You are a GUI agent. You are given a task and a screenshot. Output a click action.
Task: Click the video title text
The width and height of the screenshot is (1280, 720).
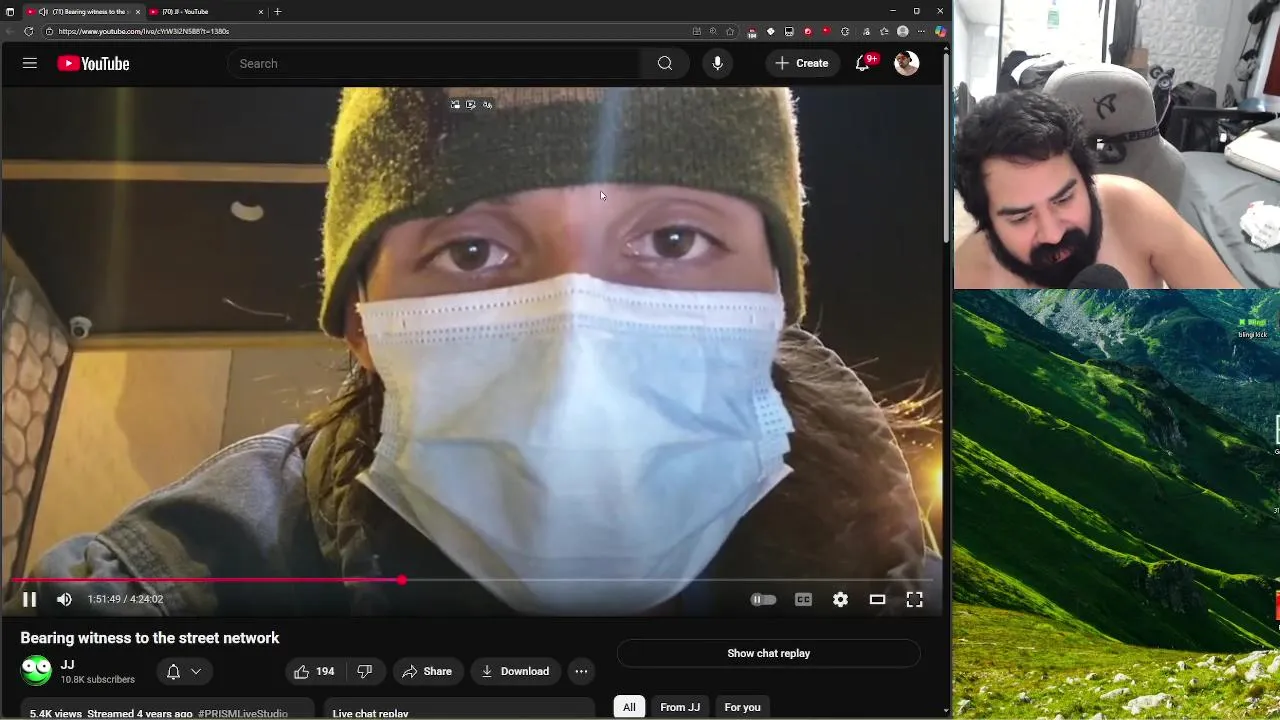click(150, 638)
